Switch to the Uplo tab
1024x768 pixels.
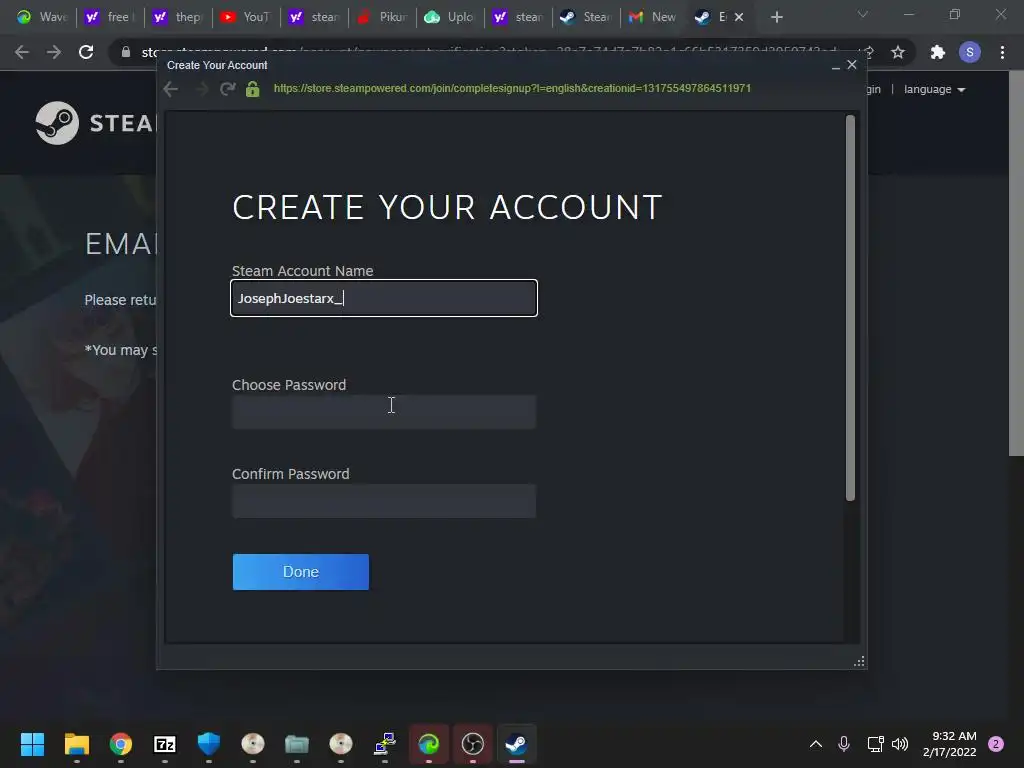[451, 17]
